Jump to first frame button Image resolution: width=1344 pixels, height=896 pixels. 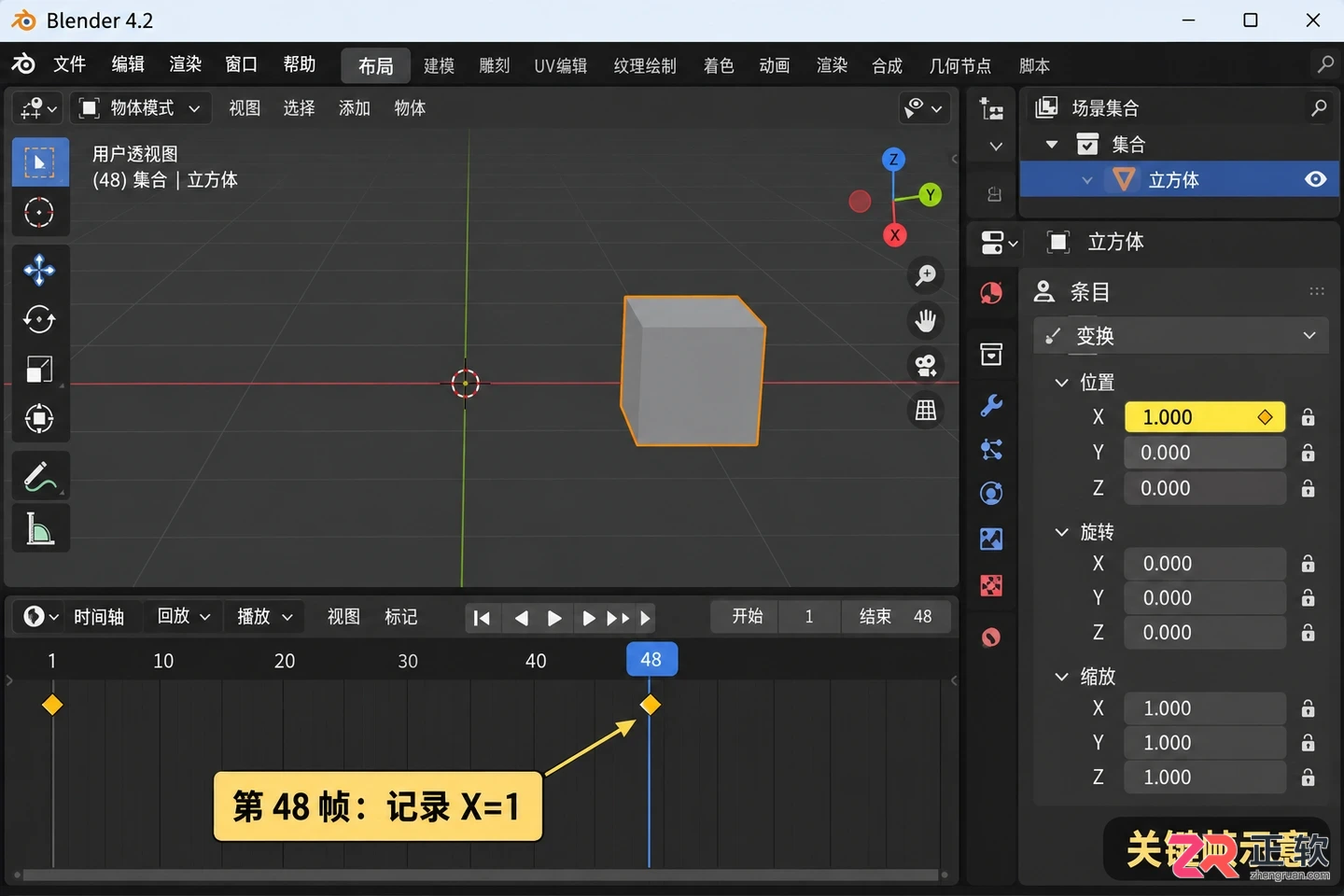pyautogui.click(x=482, y=618)
